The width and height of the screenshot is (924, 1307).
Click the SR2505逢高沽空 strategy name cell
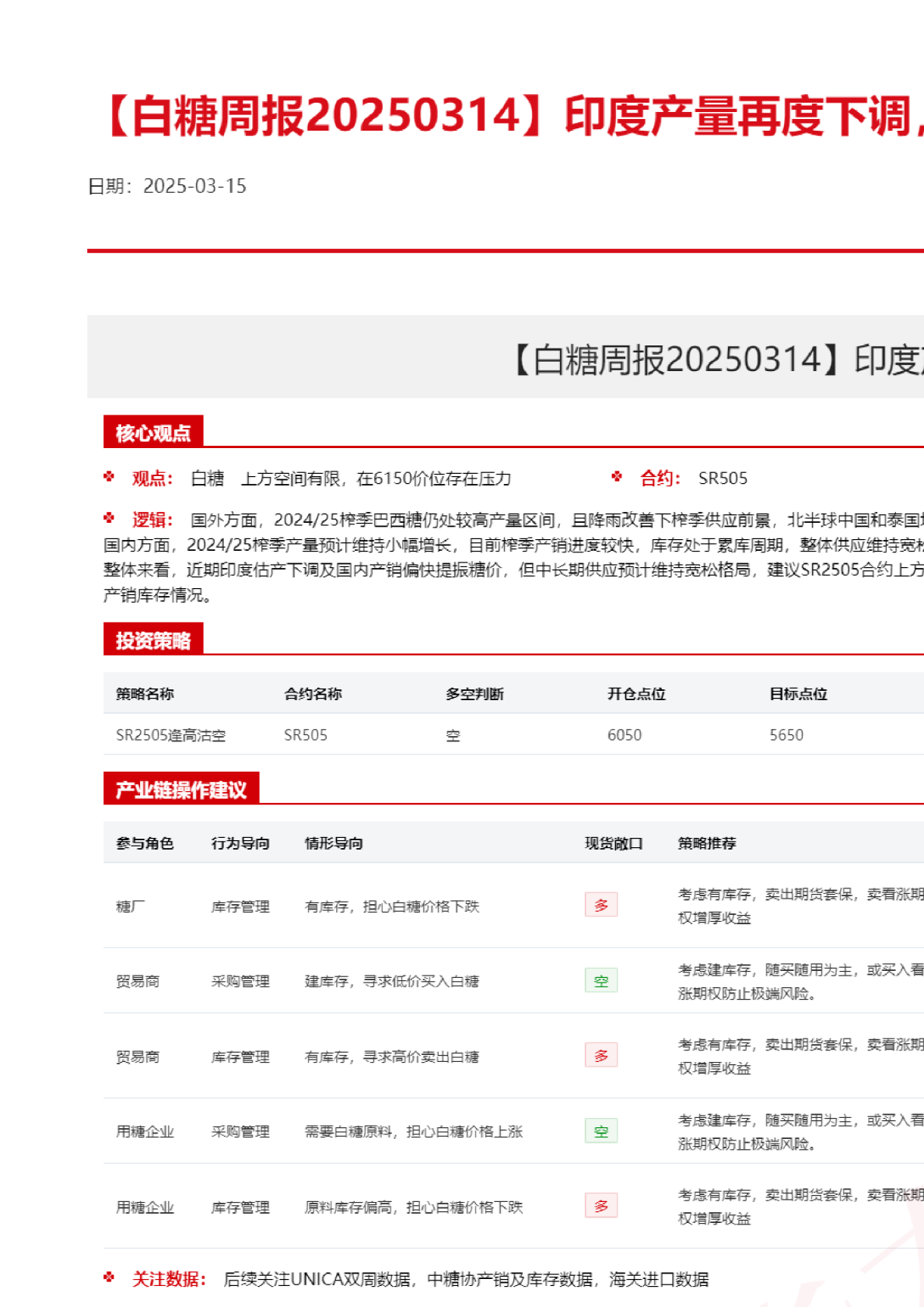pos(170,735)
